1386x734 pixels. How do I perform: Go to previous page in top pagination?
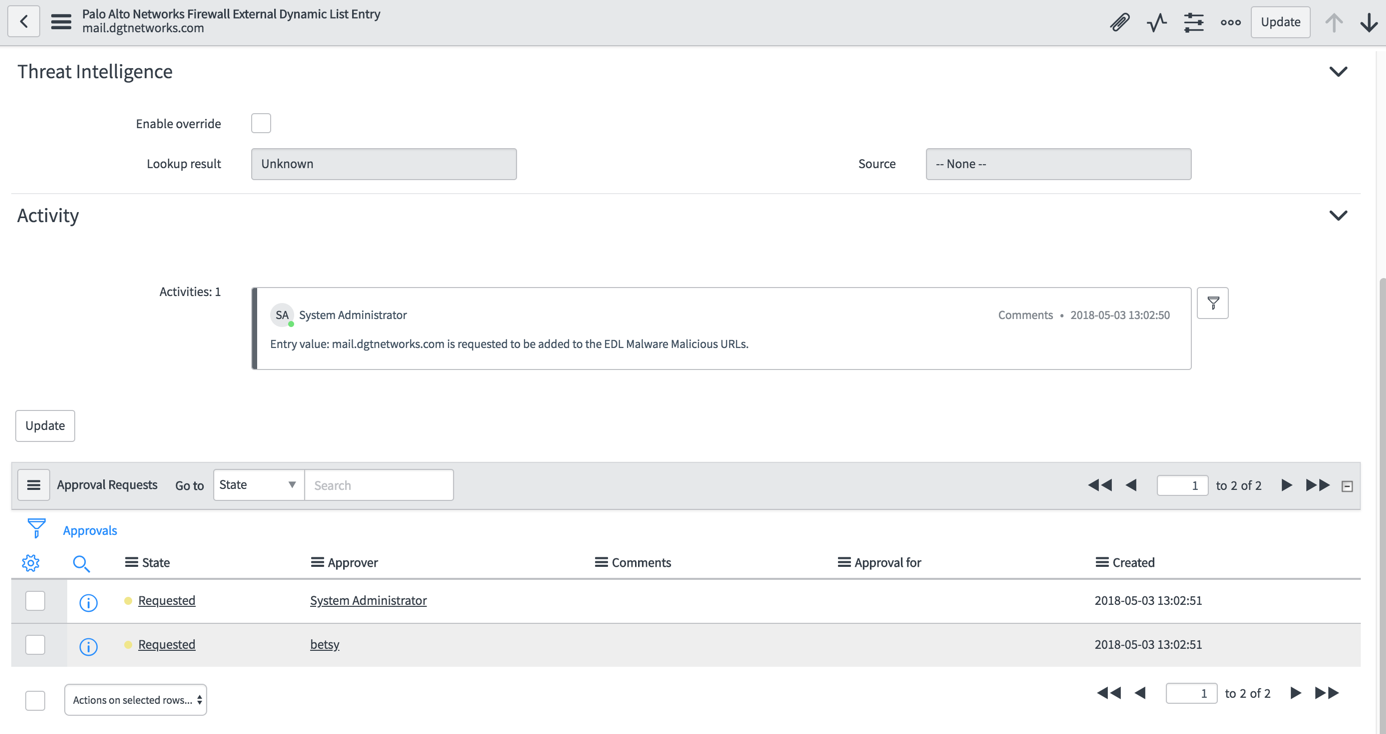1131,485
